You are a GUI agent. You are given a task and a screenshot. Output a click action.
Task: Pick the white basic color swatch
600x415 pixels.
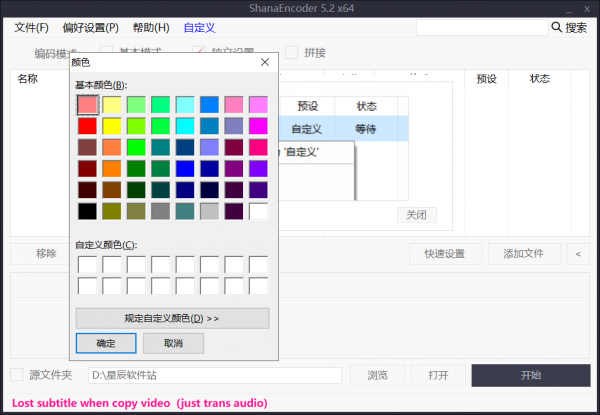click(x=258, y=211)
